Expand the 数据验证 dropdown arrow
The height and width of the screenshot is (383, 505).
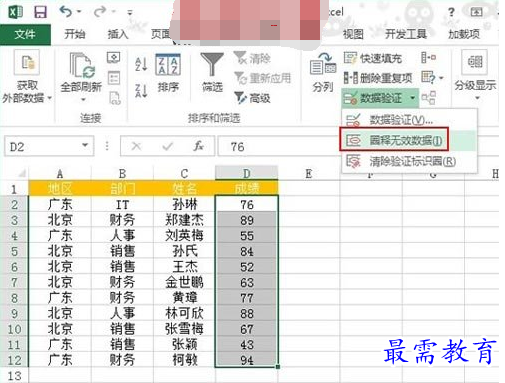tap(413, 98)
